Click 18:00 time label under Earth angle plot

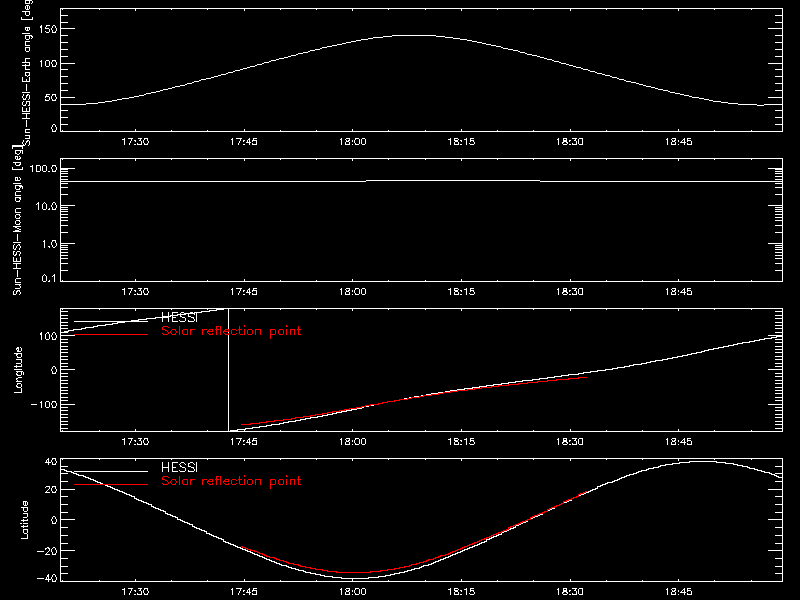click(x=353, y=142)
